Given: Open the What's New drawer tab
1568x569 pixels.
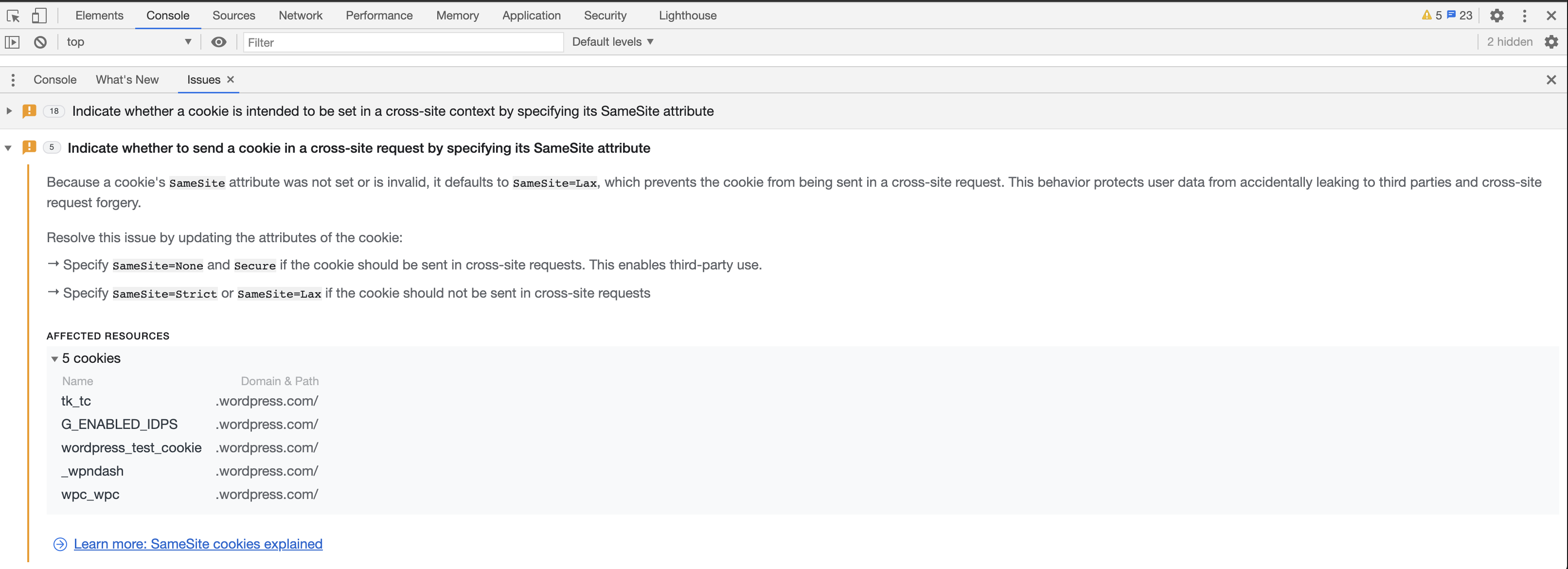Looking at the screenshot, I should (x=127, y=80).
